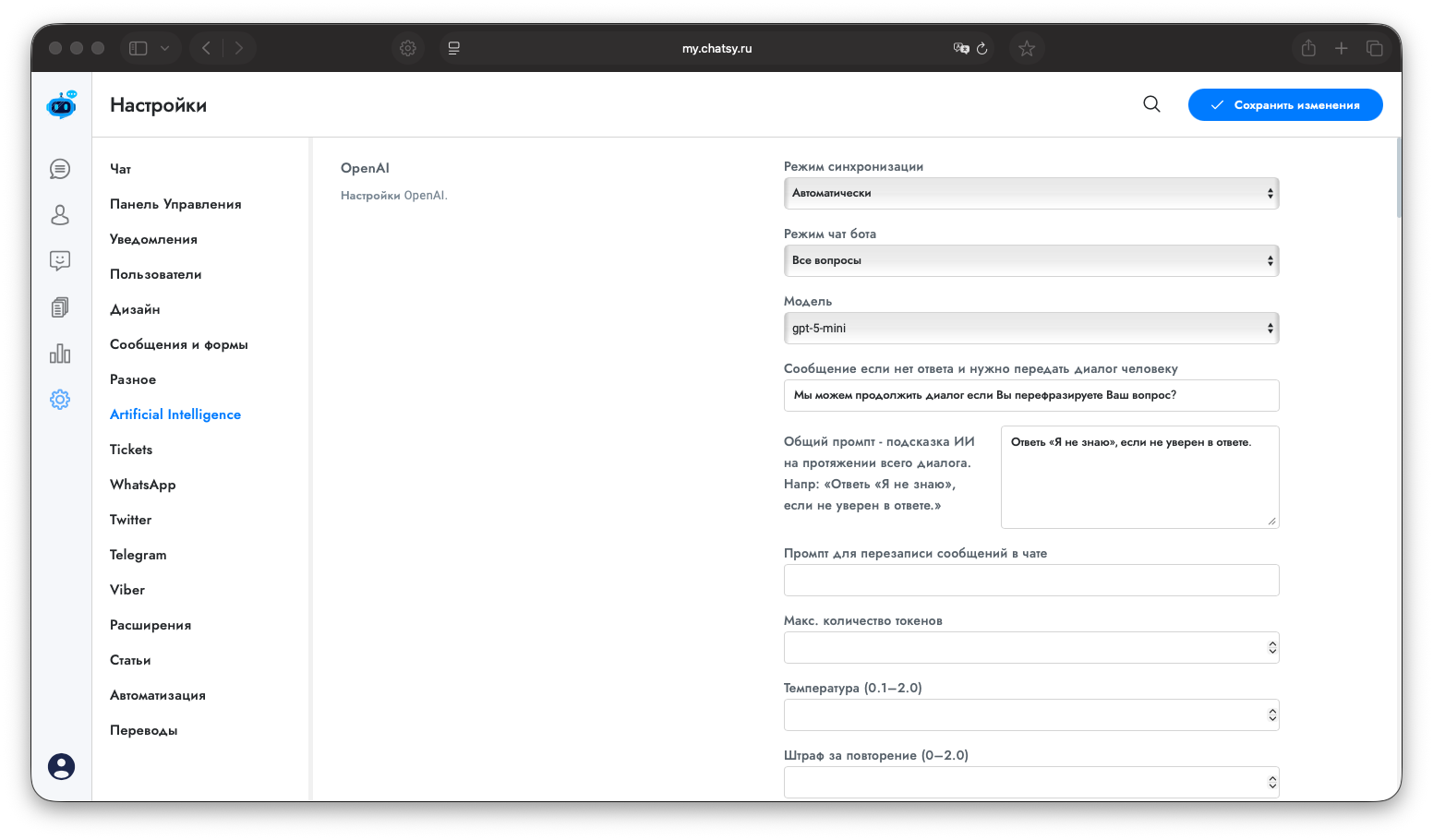Click the settings gear icon in sidebar
The height and width of the screenshot is (840, 1433).
tap(60, 400)
